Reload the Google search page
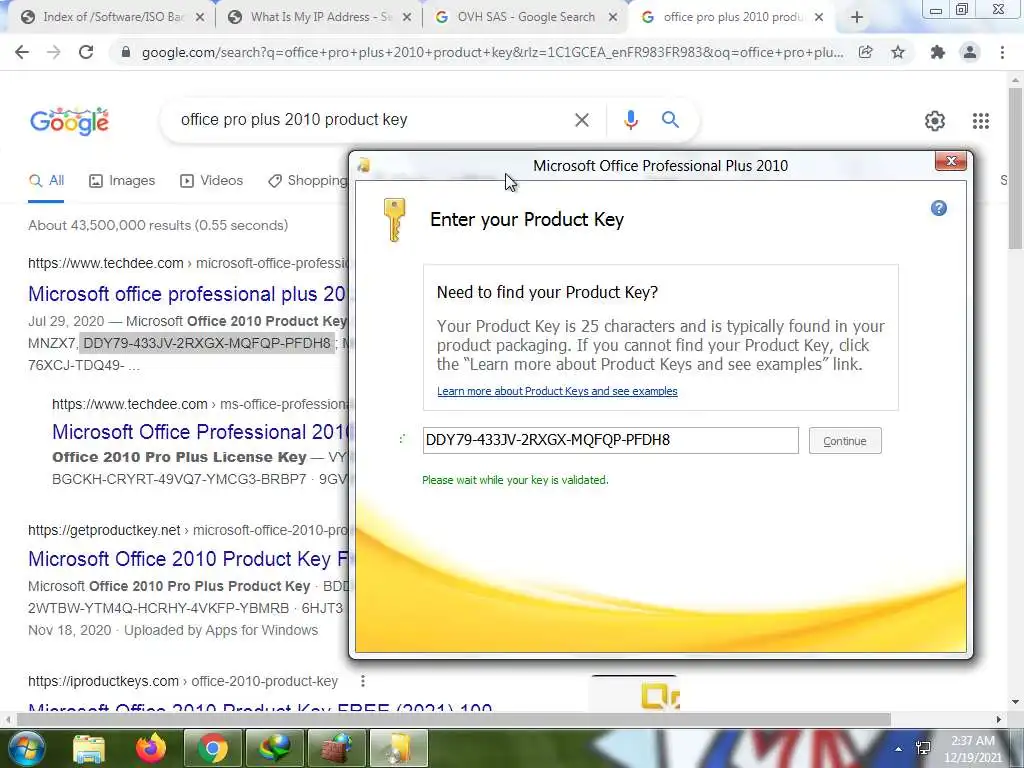The width and height of the screenshot is (1024, 768). point(86,52)
